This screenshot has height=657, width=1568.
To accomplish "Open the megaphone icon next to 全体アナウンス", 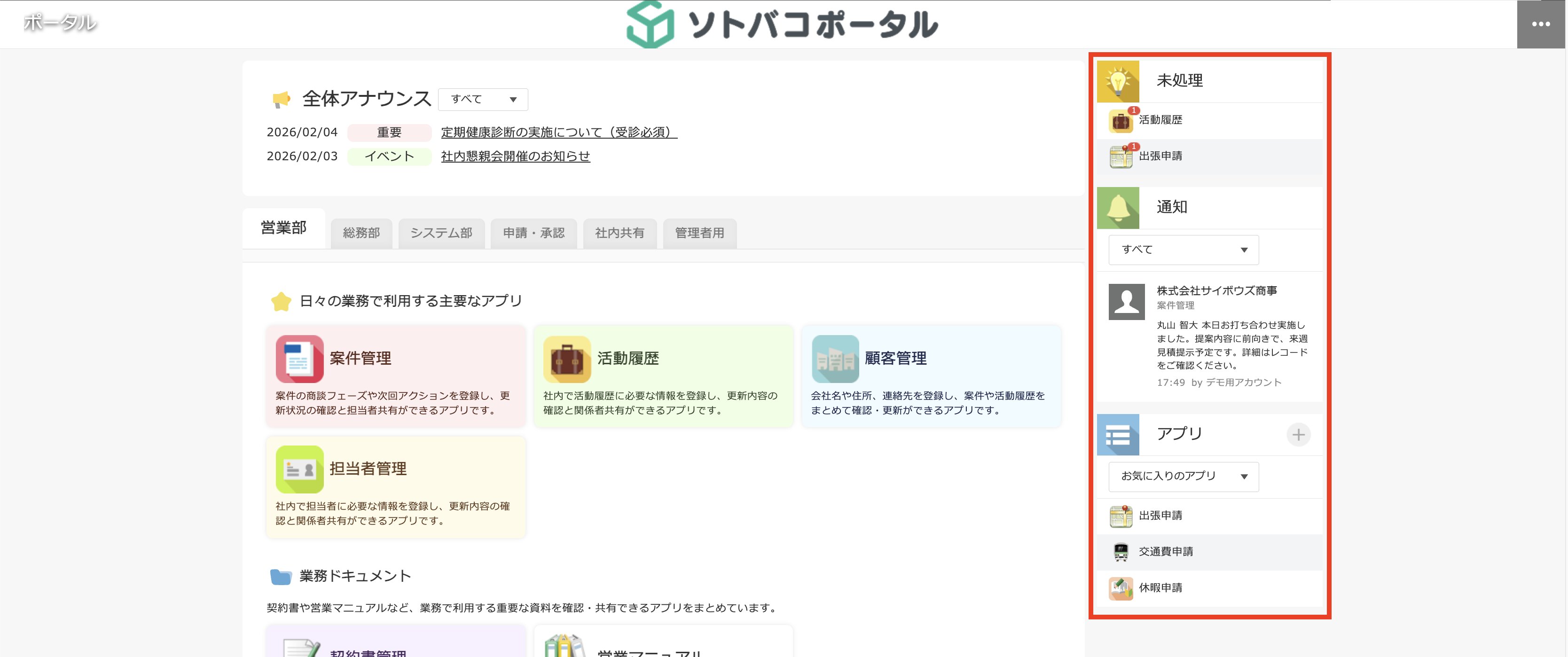I will click(x=282, y=99).
